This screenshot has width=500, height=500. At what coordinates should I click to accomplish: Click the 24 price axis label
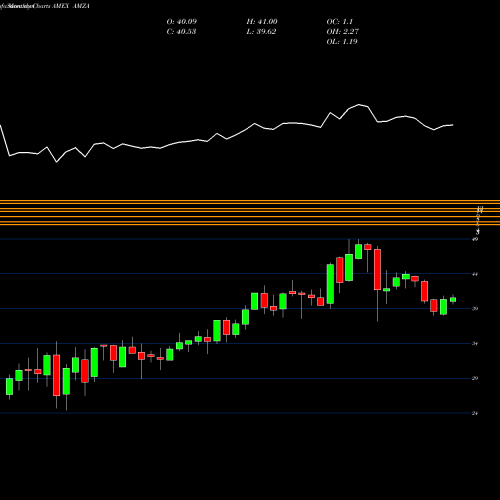point(475,413)
